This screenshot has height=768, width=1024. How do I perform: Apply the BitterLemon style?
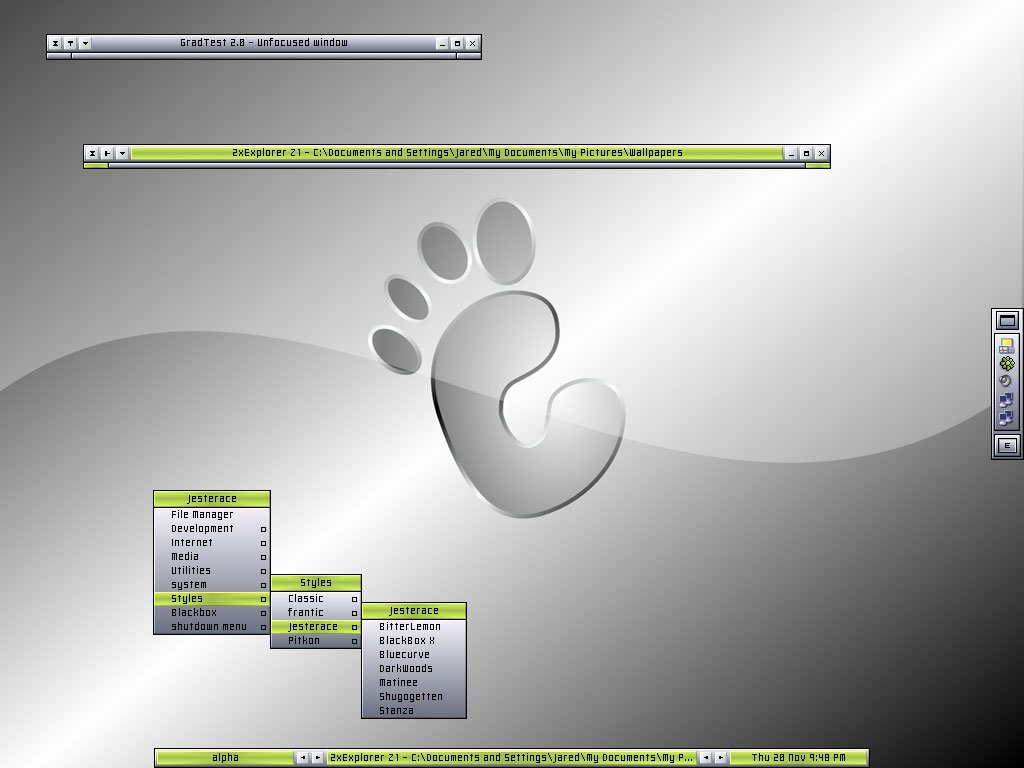pos(414,627)
